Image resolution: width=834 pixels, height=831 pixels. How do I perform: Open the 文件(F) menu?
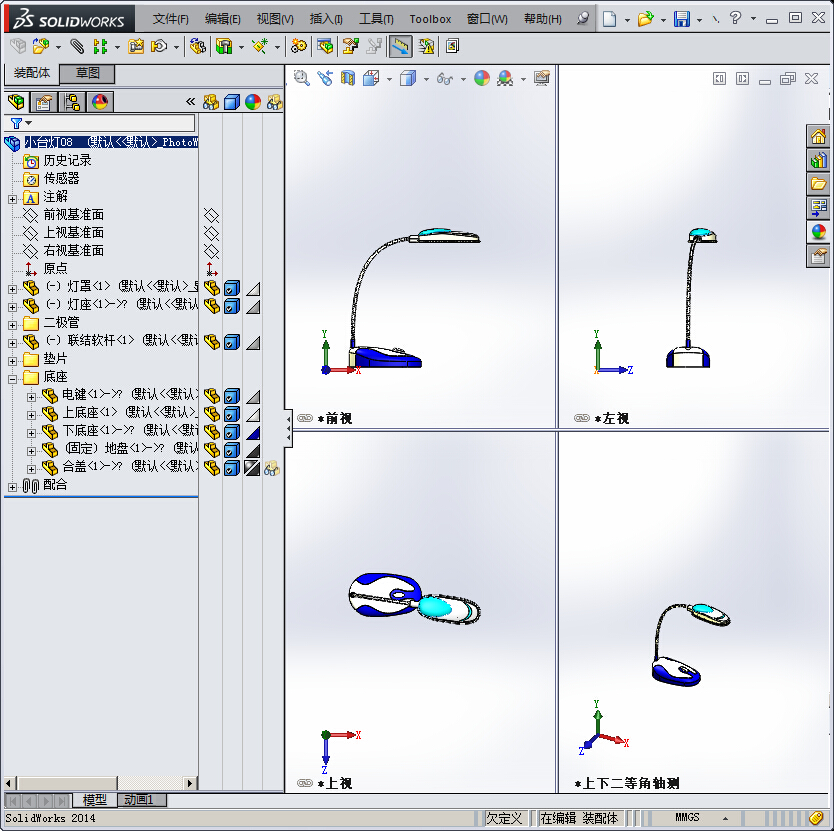pyautogui.click(x=170, y=19)
